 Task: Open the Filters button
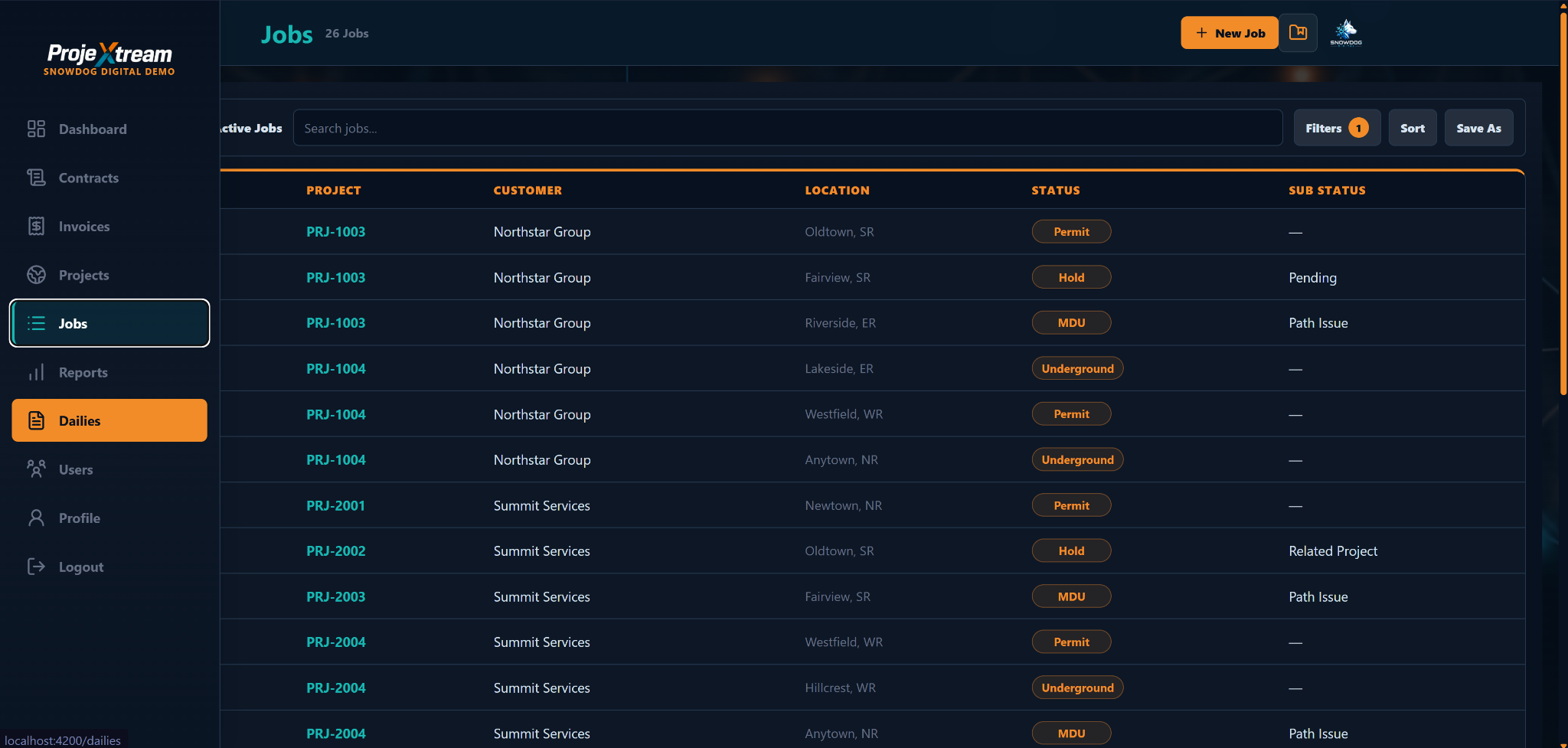tap(1337, 128)
